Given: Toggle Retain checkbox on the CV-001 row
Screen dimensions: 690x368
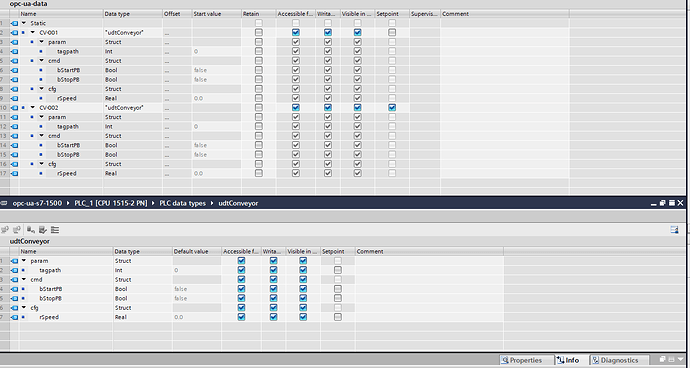Looking at the screenshot, I should pos(259,33).
